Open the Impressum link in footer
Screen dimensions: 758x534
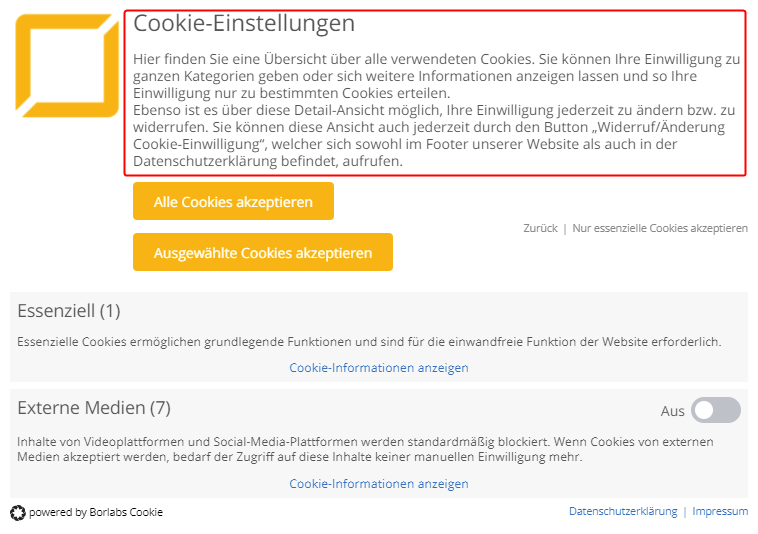(x=720, y=511)
